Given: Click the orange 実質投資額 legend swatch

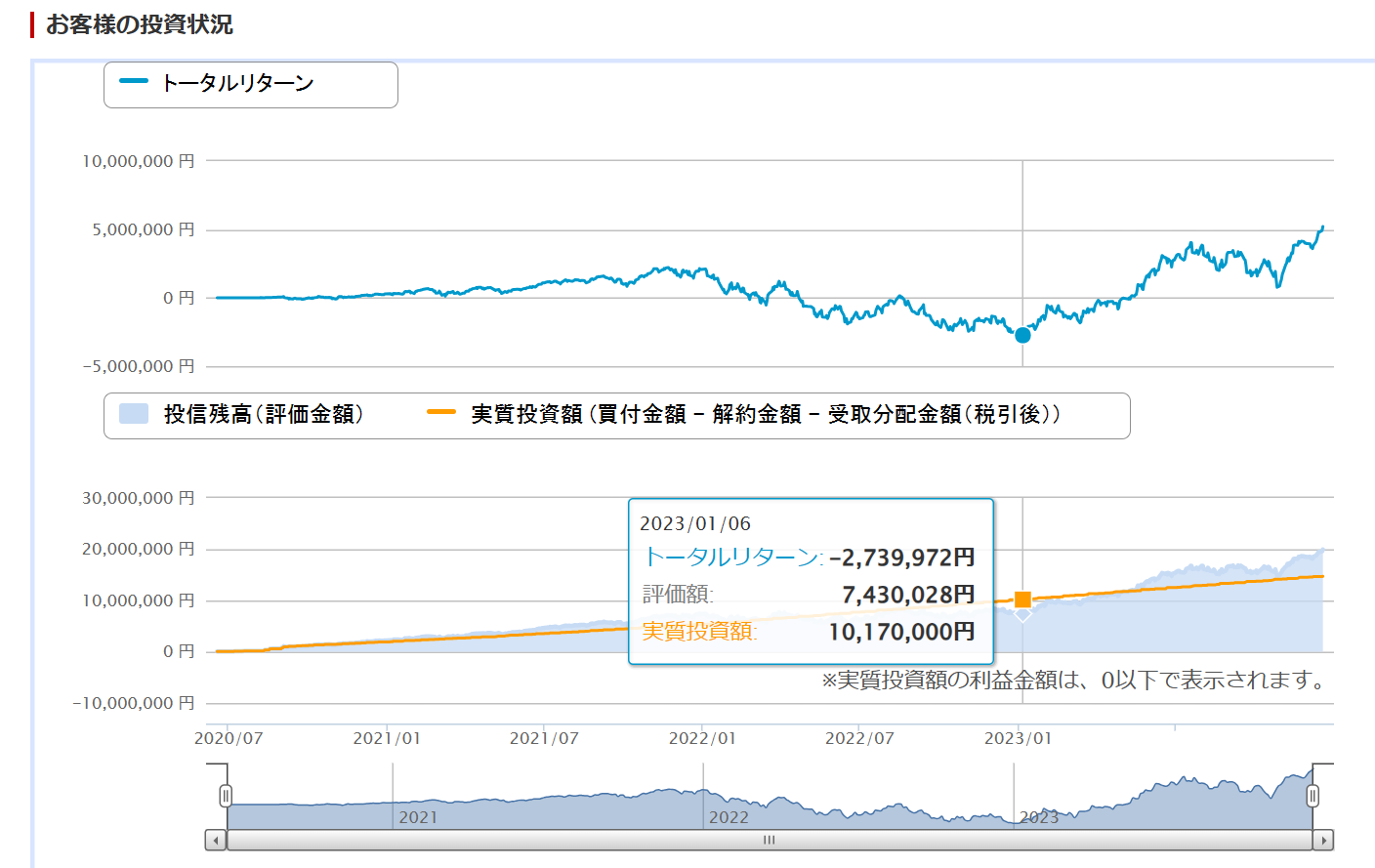Looking at the screenshot, I should tap(441, 412).
